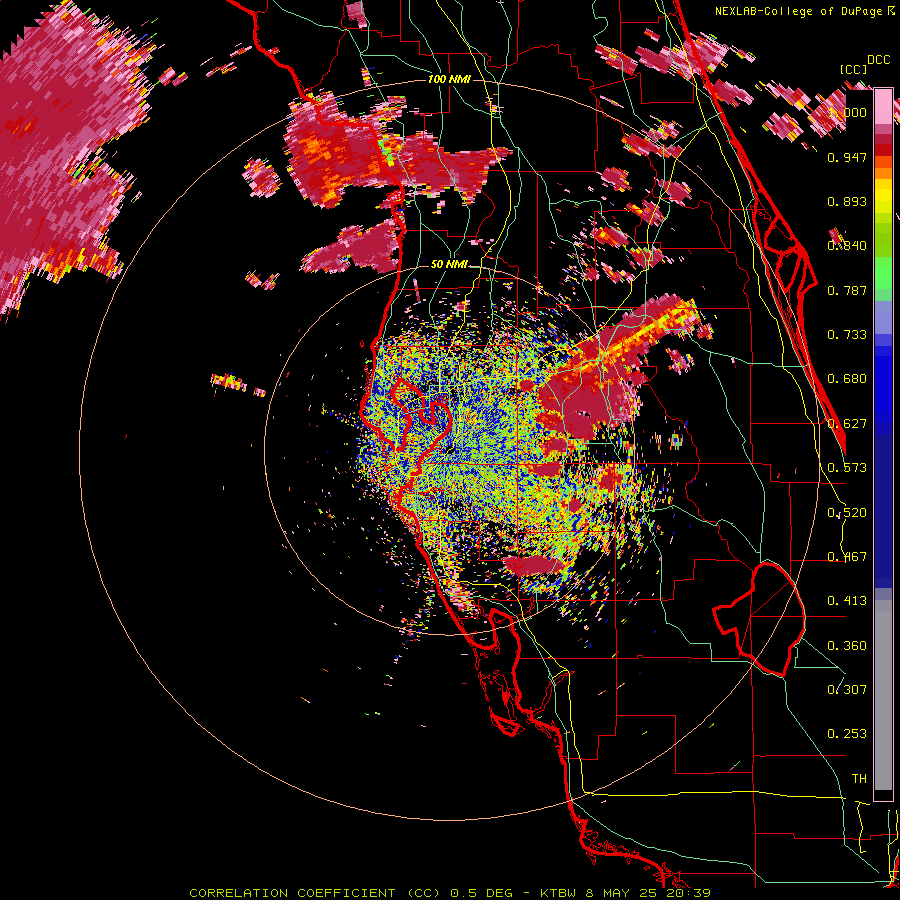Image resolution: width=900 pixels, height=900 pixels.
Task: Click the 0.253 legend value
Action: (847, 734)
